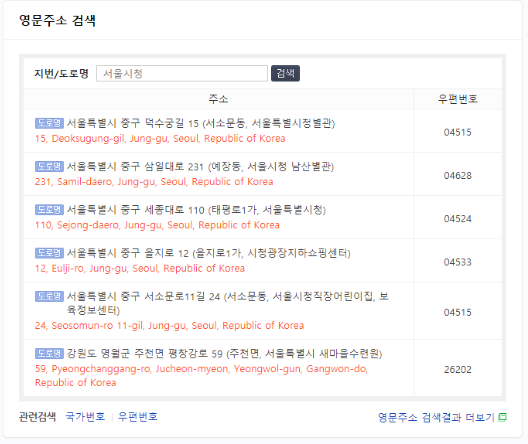Open the 우편번호 related search link
The width and height of the screenshot is (528, 444).
click(x=138, y=417)
